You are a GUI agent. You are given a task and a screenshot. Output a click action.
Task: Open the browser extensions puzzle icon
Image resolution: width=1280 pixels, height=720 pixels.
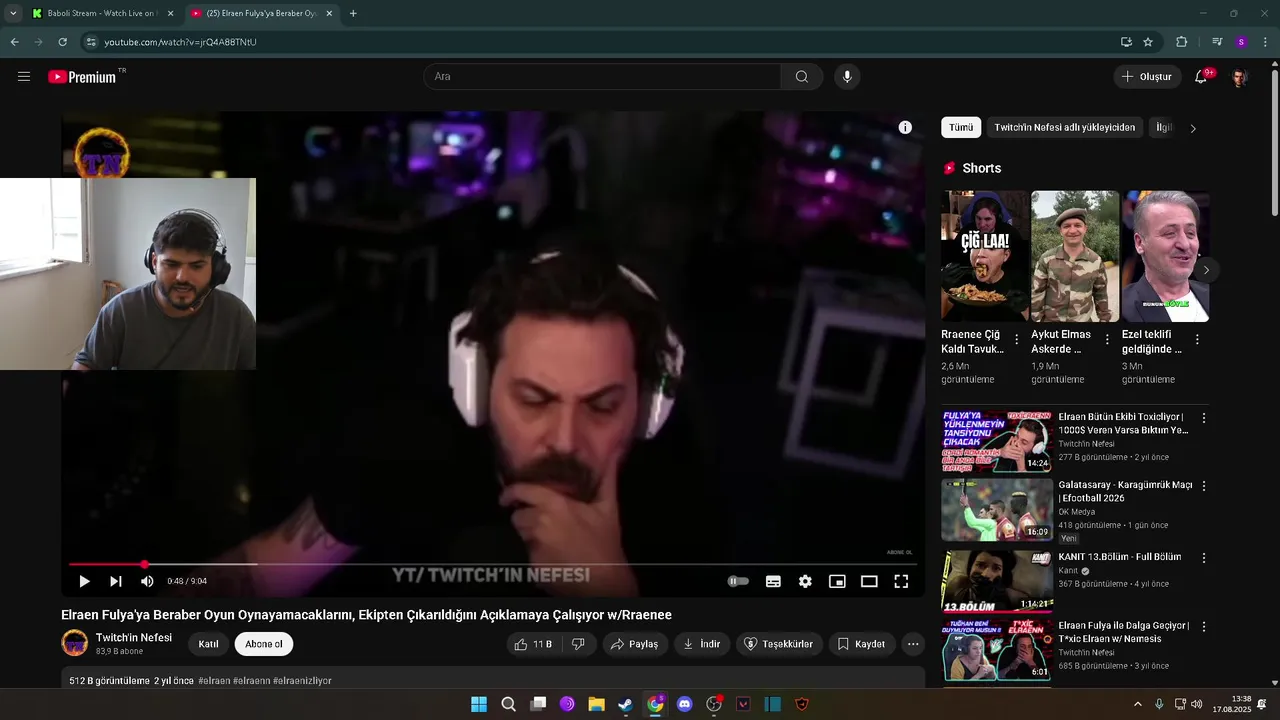(x=1182, y=42)
